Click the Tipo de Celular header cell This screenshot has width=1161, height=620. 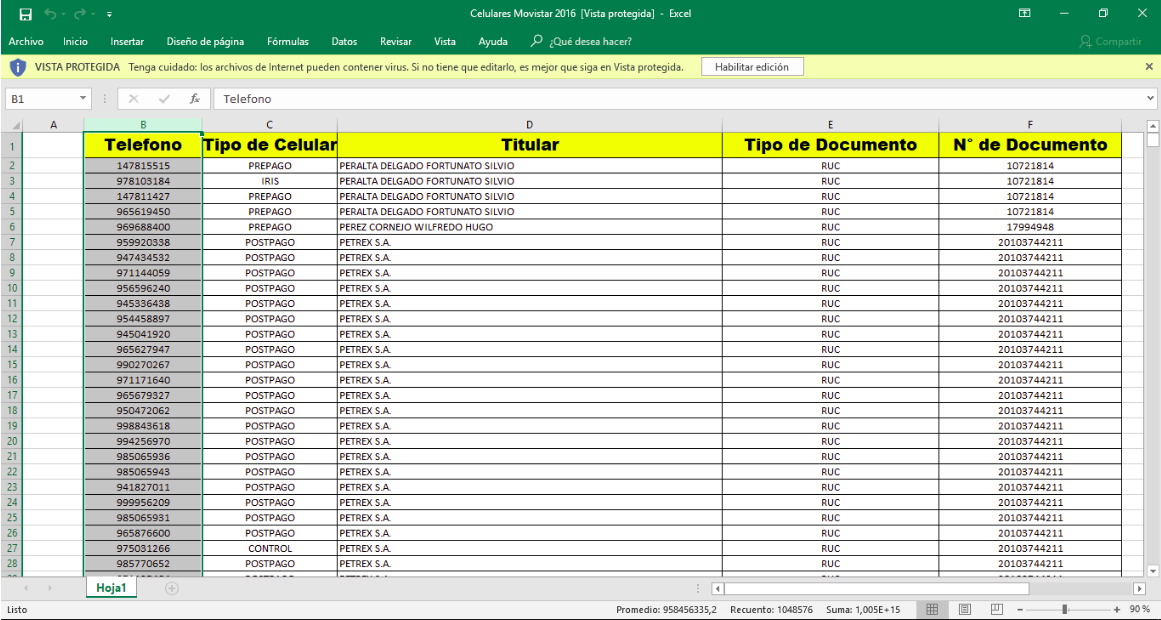(x=270, y=144)
